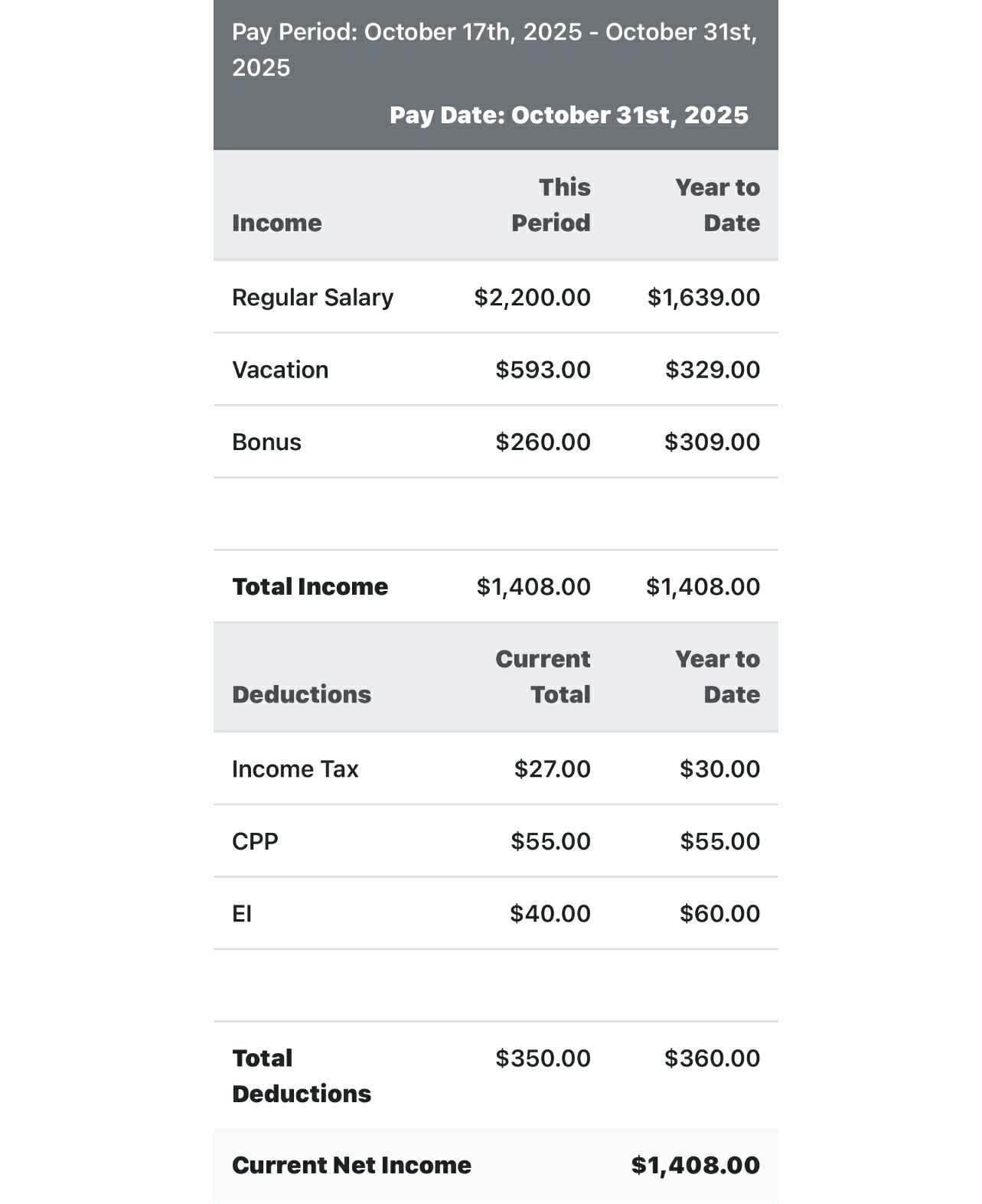This screenshot has height=1204, width=982.
Task: Click the $309.00 Bonus year-to-date value
Action: click(712, 442)
